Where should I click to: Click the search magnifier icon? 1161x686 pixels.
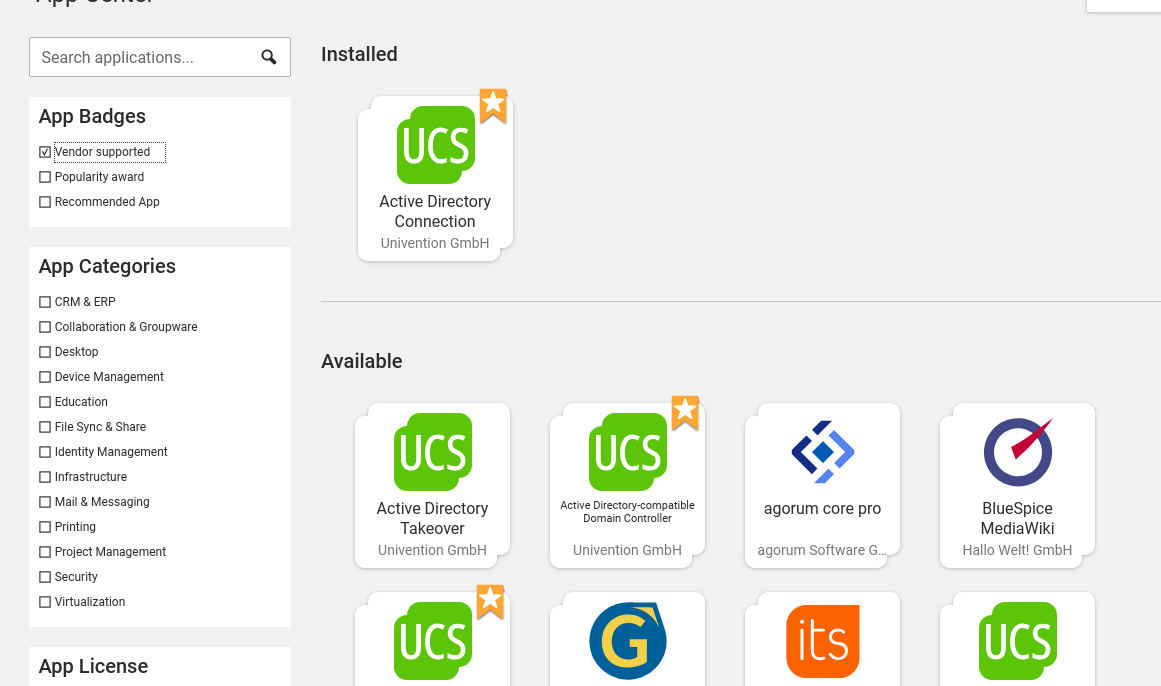point(269,57)
